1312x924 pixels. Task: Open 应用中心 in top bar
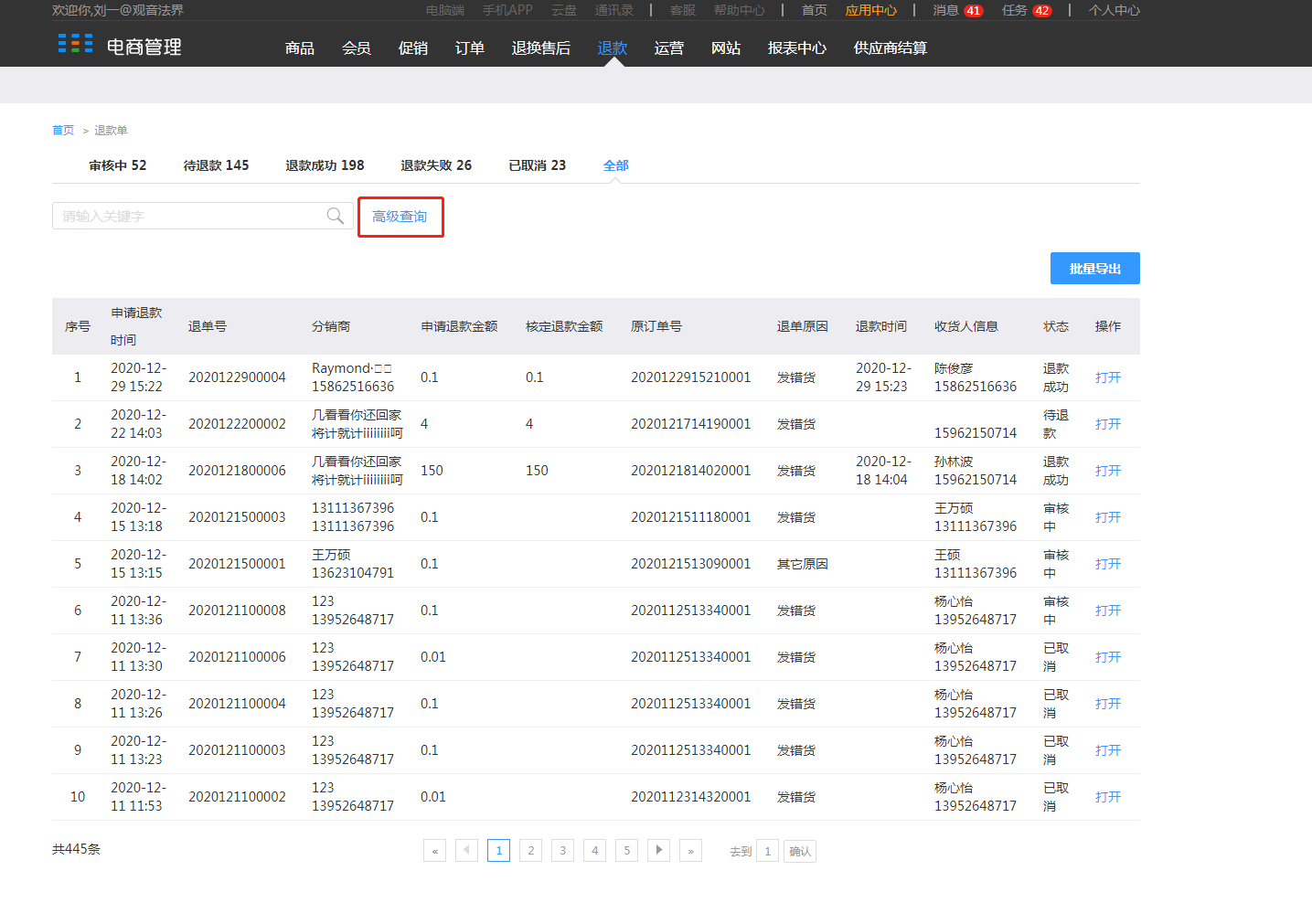pyautogui.click(x=871, y=10)
